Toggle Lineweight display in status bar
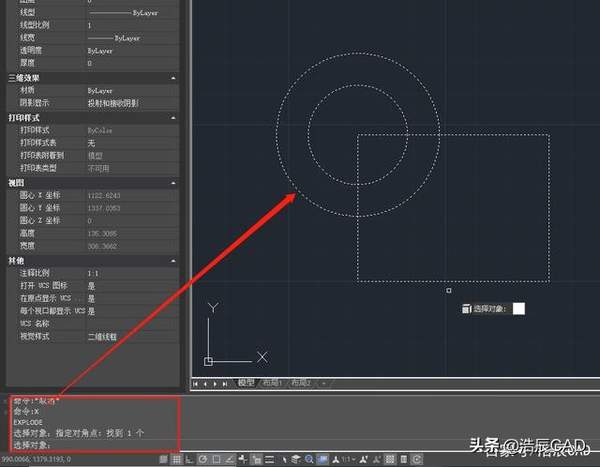The image size is (600, 467). click(x=269, y=459)
